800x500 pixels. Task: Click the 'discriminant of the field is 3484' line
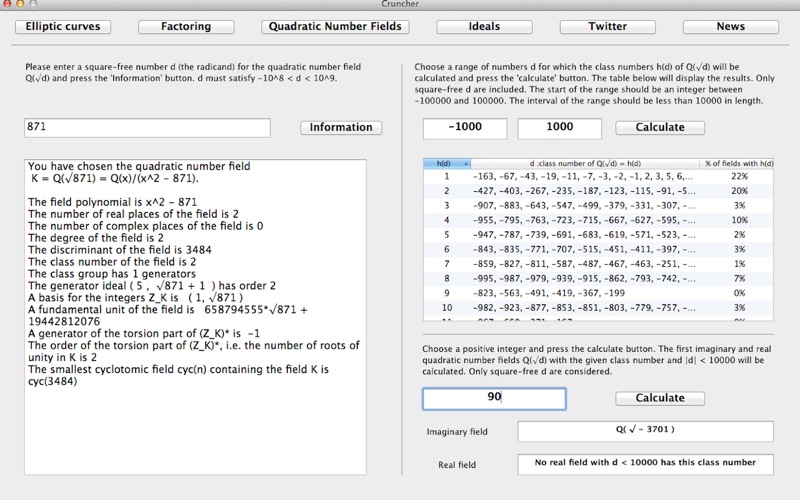120,250
